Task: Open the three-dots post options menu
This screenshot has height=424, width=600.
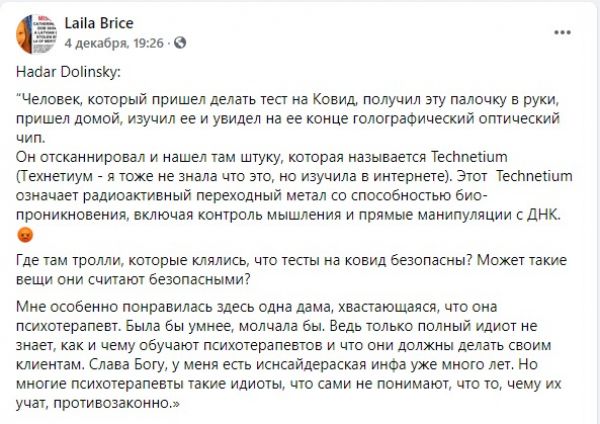Action: pos(562,33)
